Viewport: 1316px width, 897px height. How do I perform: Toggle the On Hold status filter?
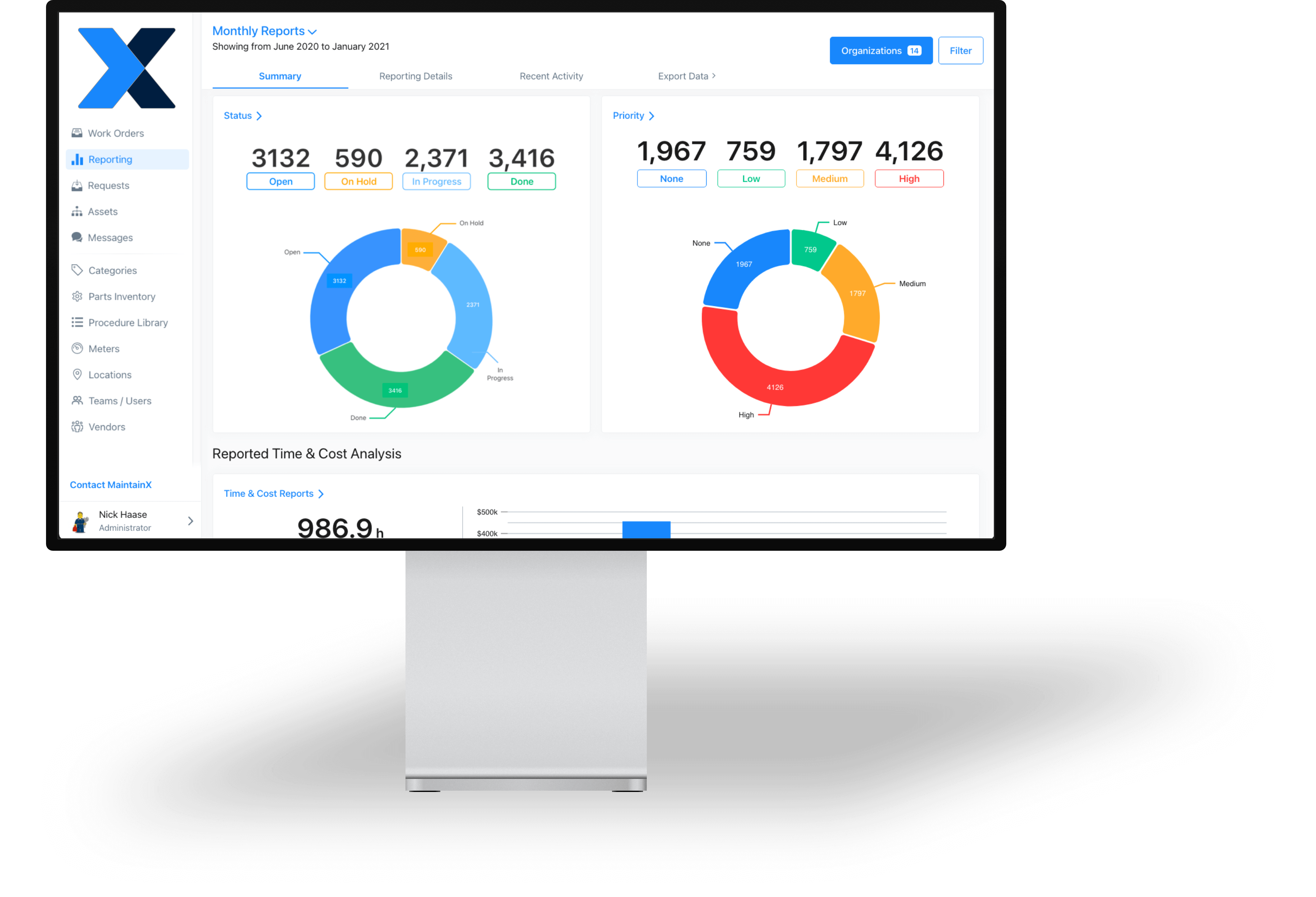point(359,181)
